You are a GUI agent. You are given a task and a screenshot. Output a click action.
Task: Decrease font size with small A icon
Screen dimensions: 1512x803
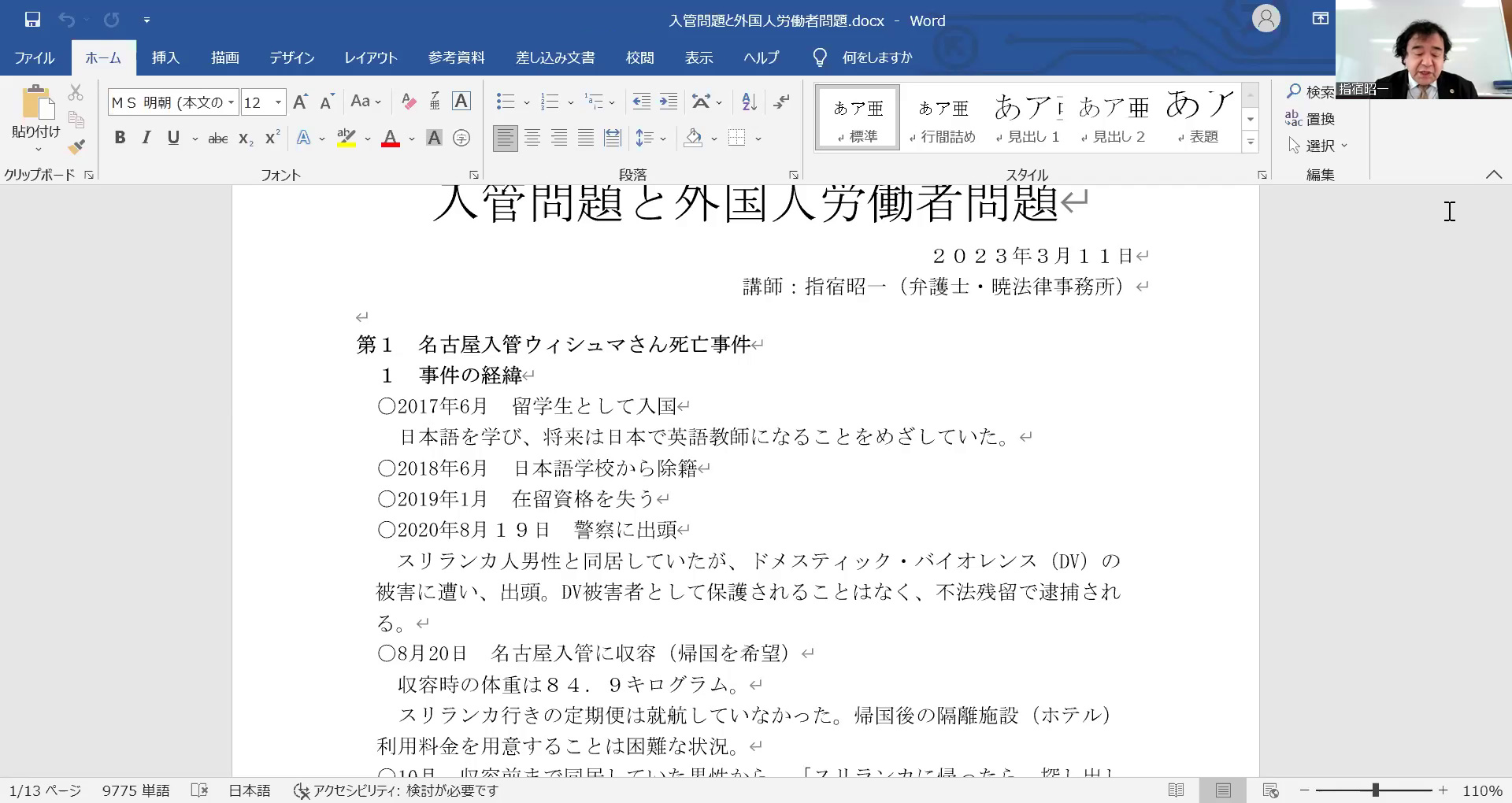(328, 102)
